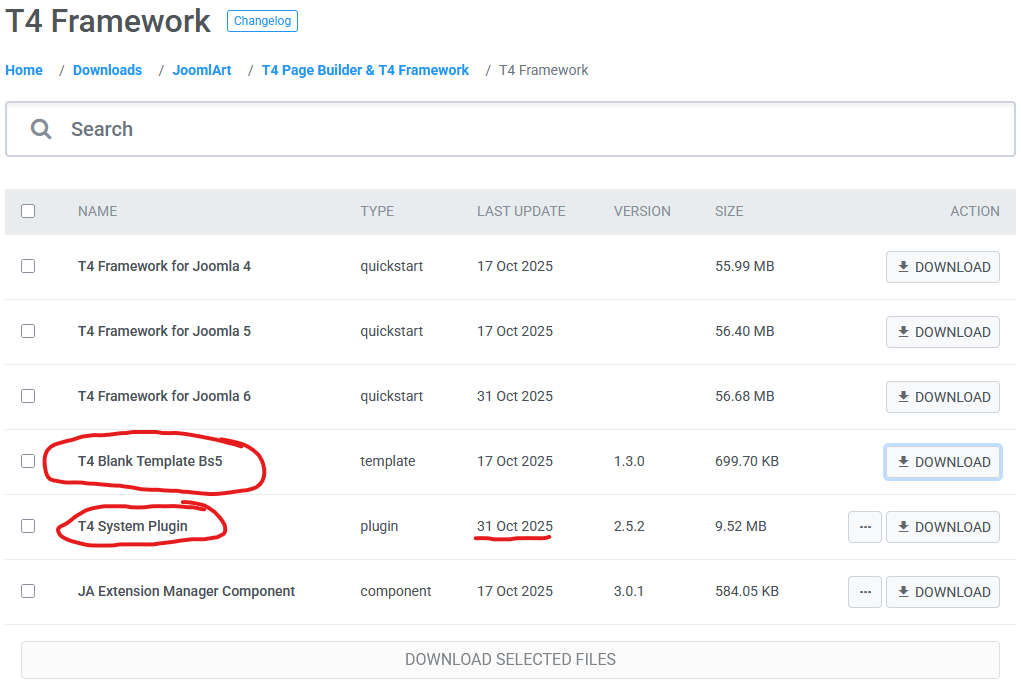The width and height of the screenshot is (1021, 685).
Task: Select the T4 System Plugin name
Action: pyautogui.click(x=133, y=526)
